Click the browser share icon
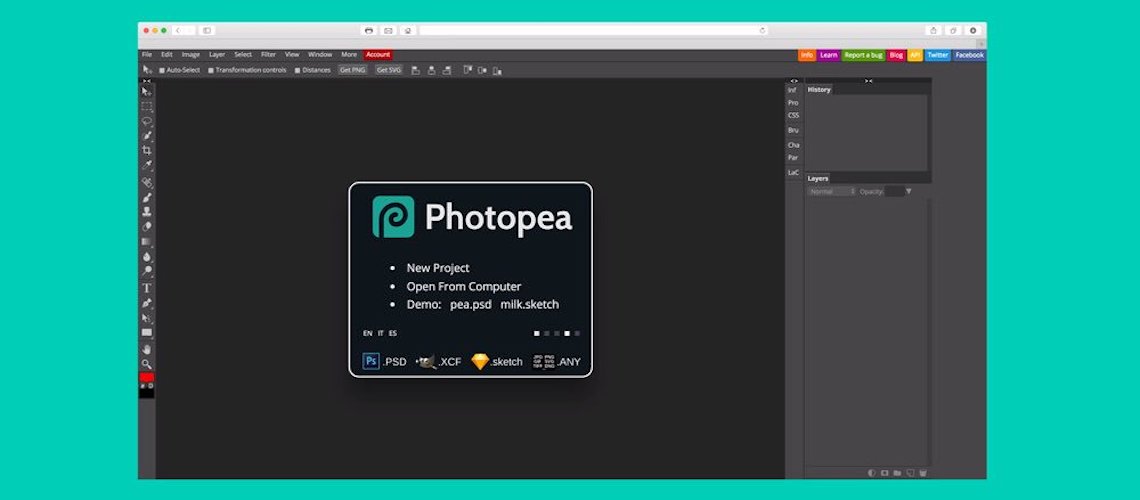 pyautogui.click(x=933, y=31)
